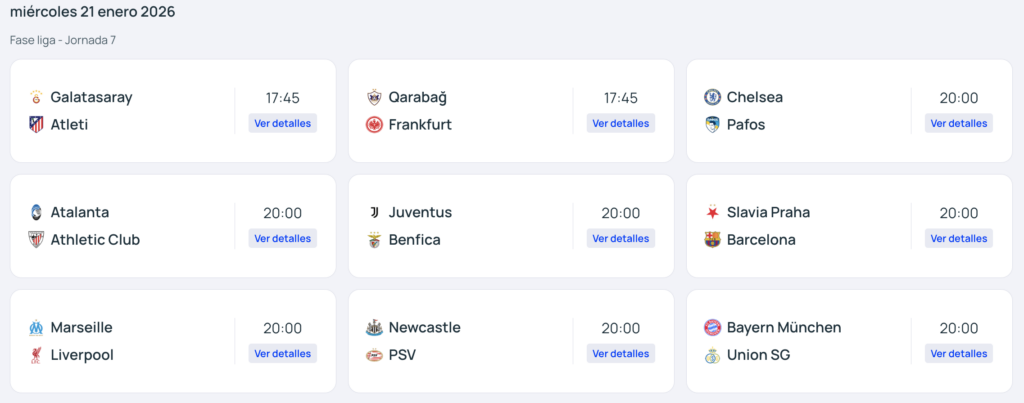
Task: Show details for Juventus vs Benfica
Action: (621, 239)
